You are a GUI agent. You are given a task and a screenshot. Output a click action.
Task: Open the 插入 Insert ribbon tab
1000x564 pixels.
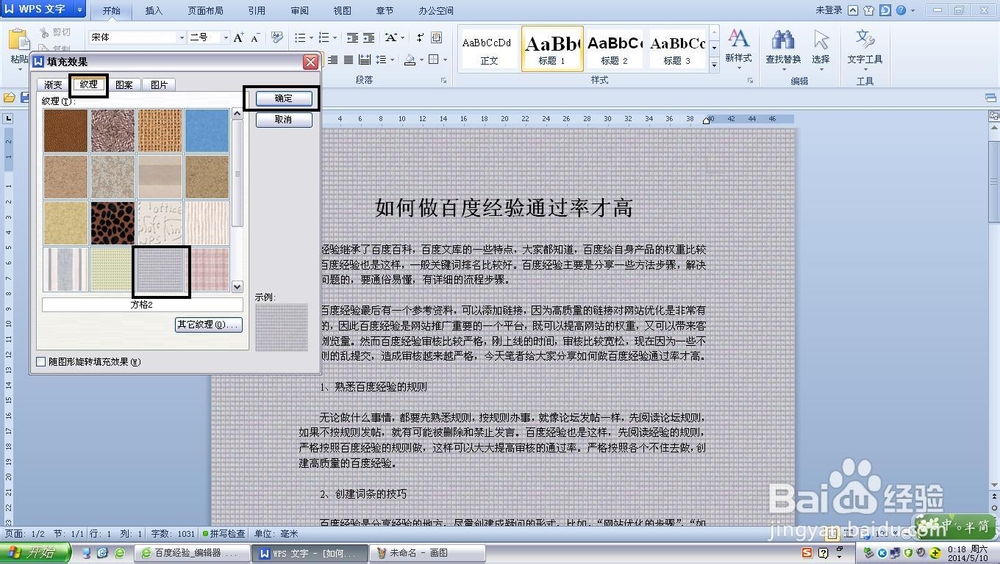[x=154, y=10]
